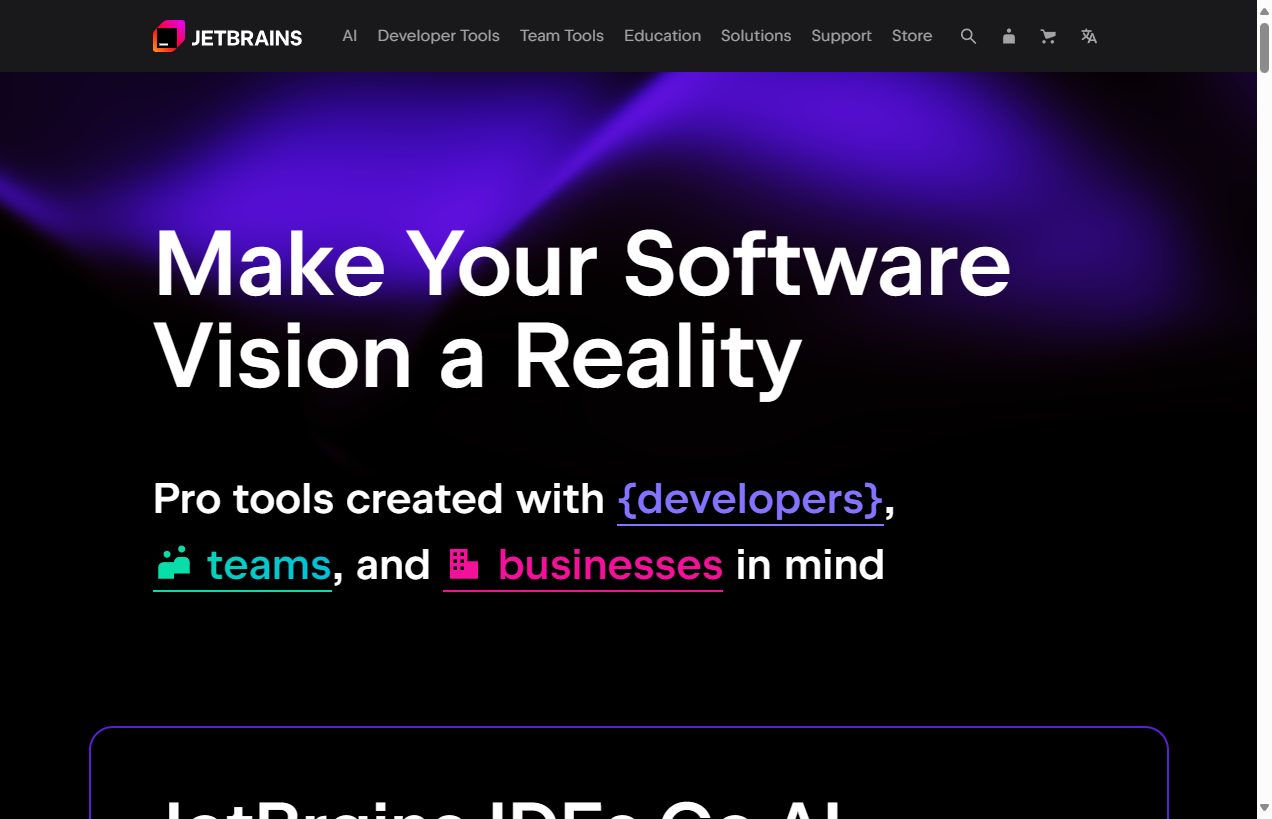Select Support from the navigation
The width and height of the screenshot is (1272, 819).
(841, 36)
